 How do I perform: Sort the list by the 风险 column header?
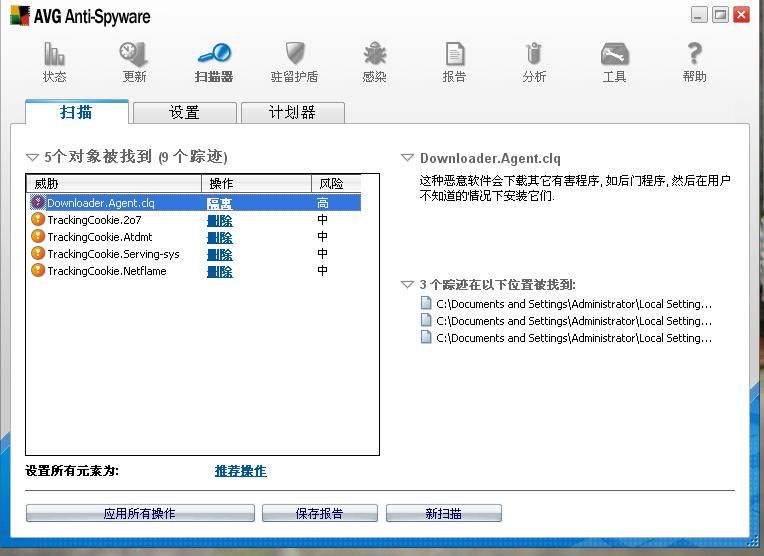click(337, 183)
